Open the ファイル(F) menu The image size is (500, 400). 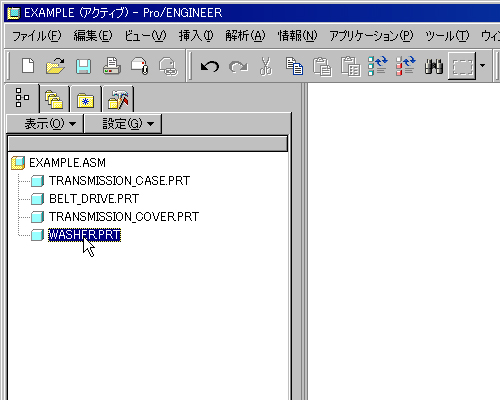coord(37,36)
